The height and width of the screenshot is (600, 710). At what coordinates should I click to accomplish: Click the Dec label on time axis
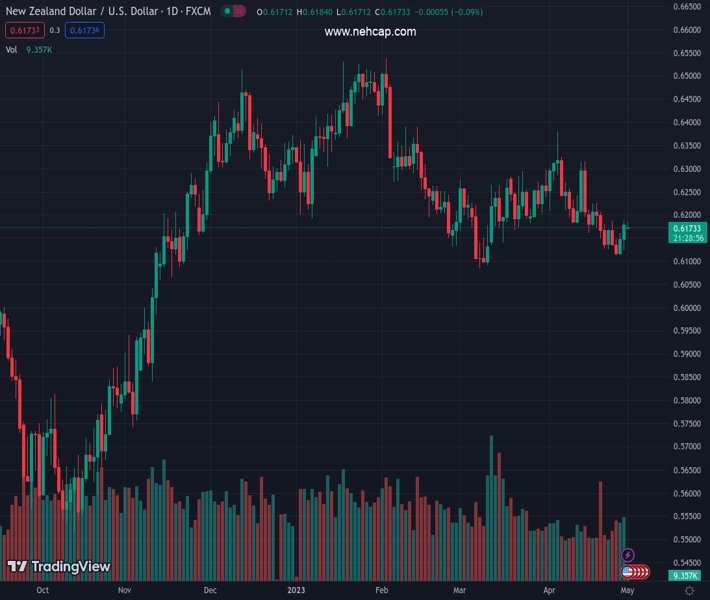pos(210,591)
